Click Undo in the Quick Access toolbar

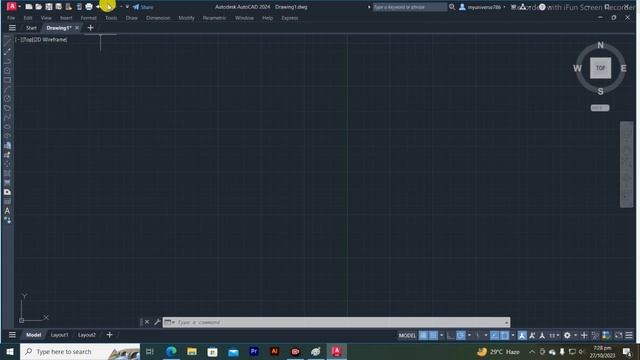(x=98, y=7)
